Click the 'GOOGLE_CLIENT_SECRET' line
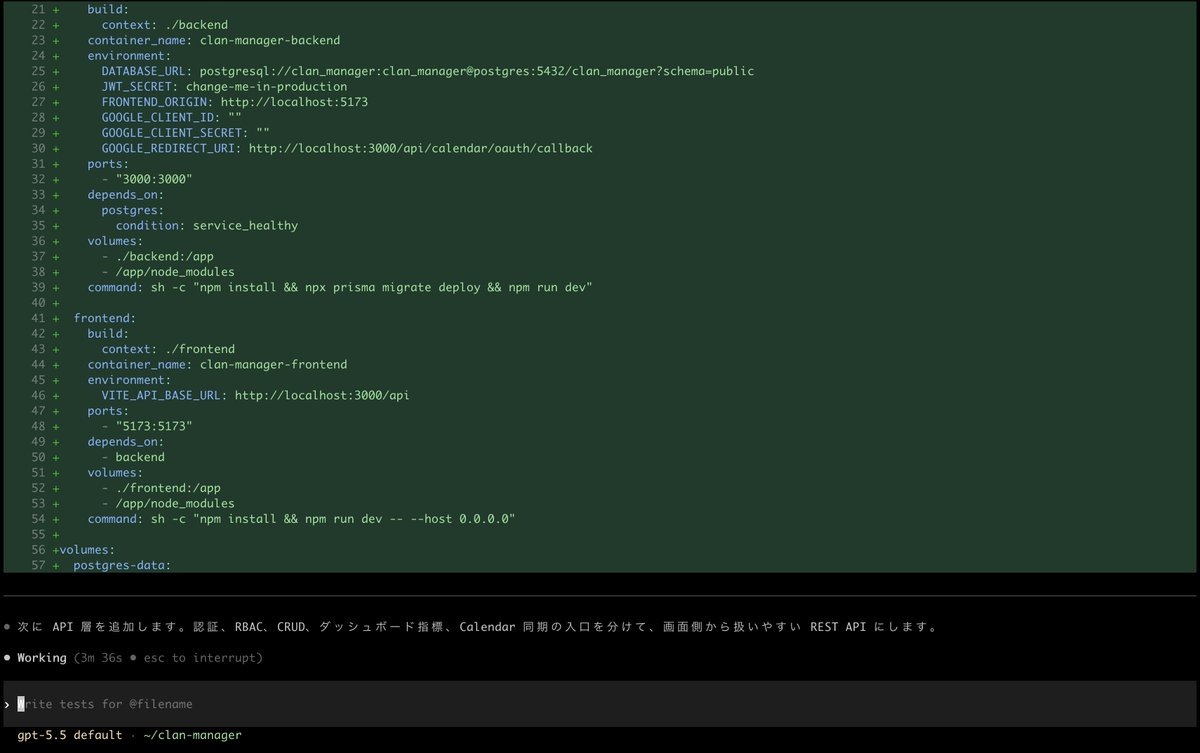The width and height of the screenshot is (1200, 753). [x=186, y=133]
